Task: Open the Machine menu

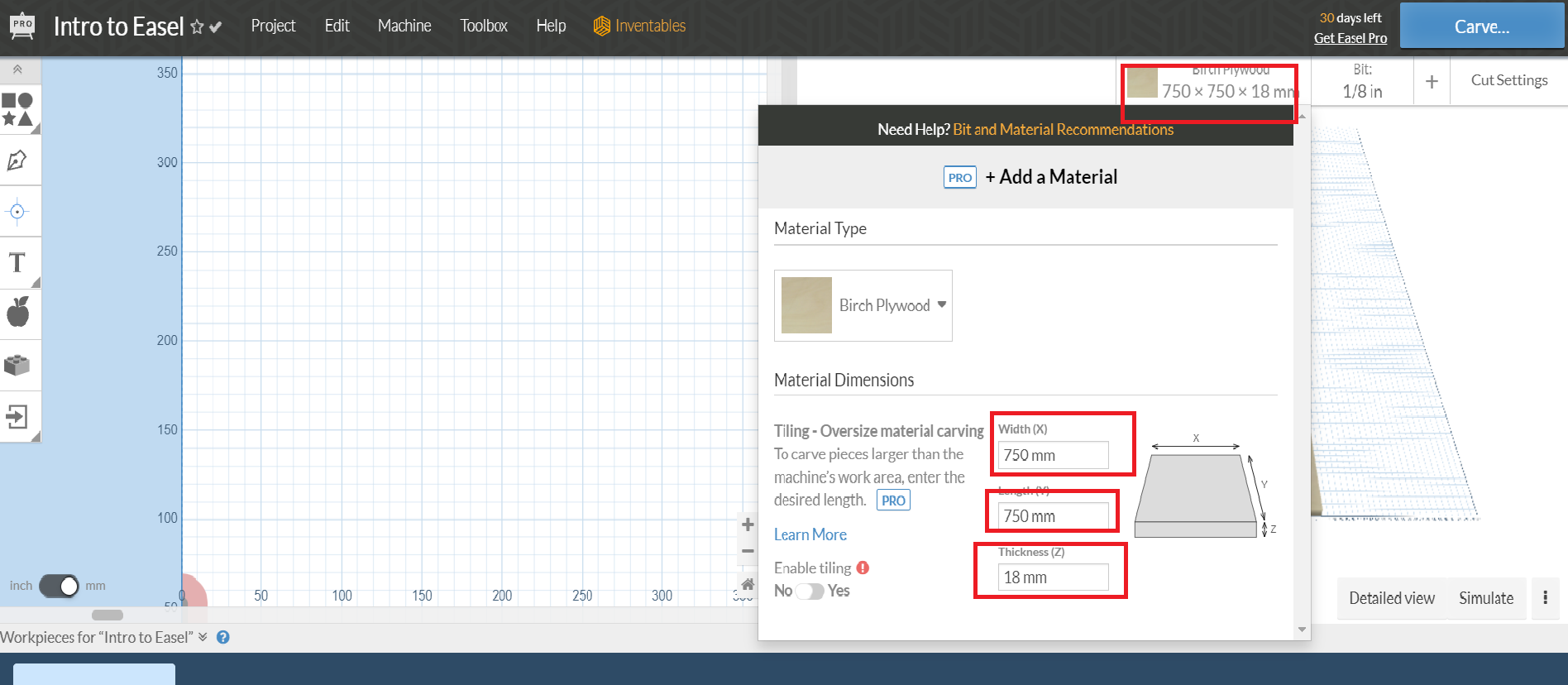Action: 404,26
